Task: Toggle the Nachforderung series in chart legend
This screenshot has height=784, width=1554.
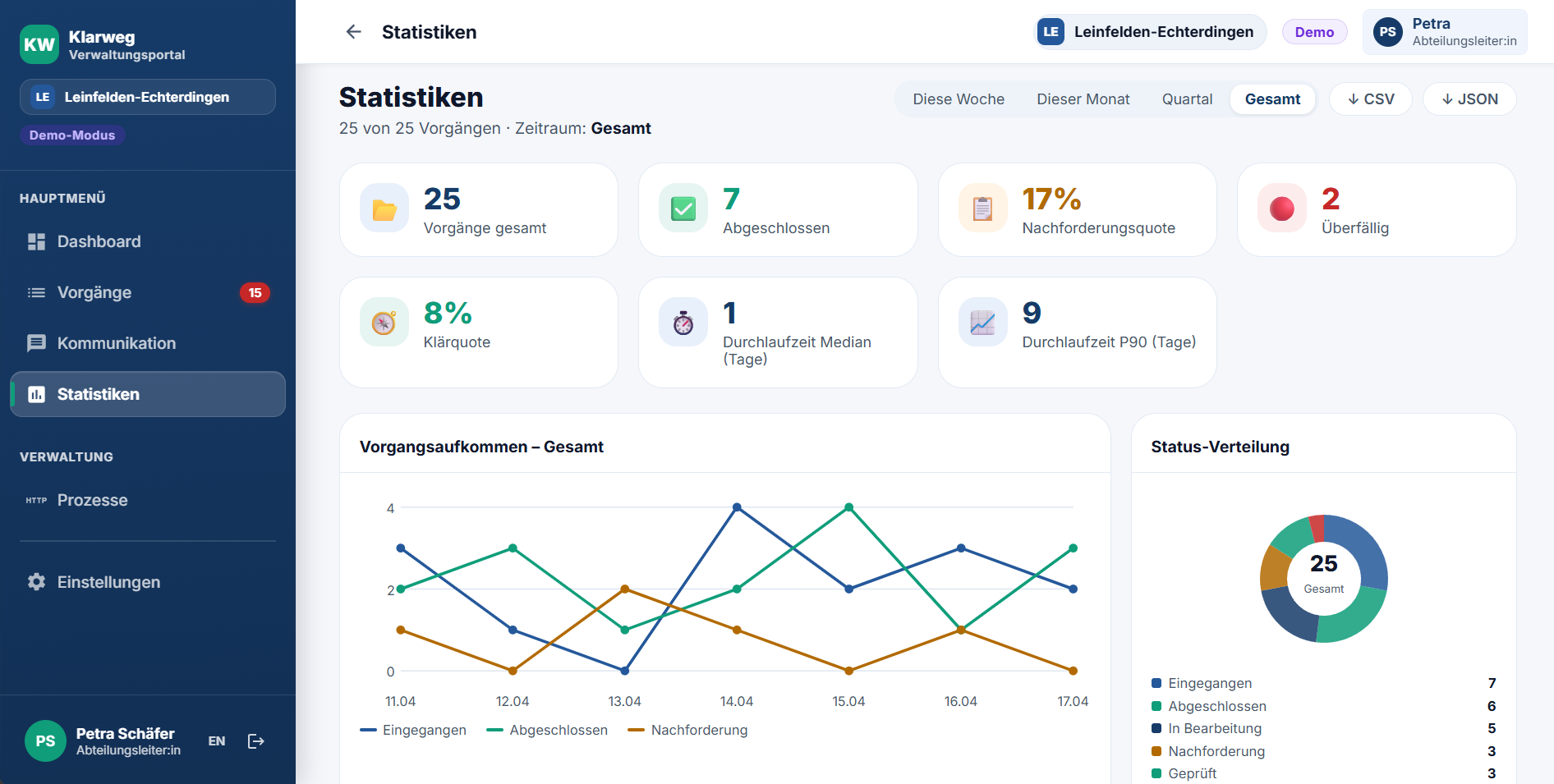Action: pyautogui.click(x=687, y=730)
